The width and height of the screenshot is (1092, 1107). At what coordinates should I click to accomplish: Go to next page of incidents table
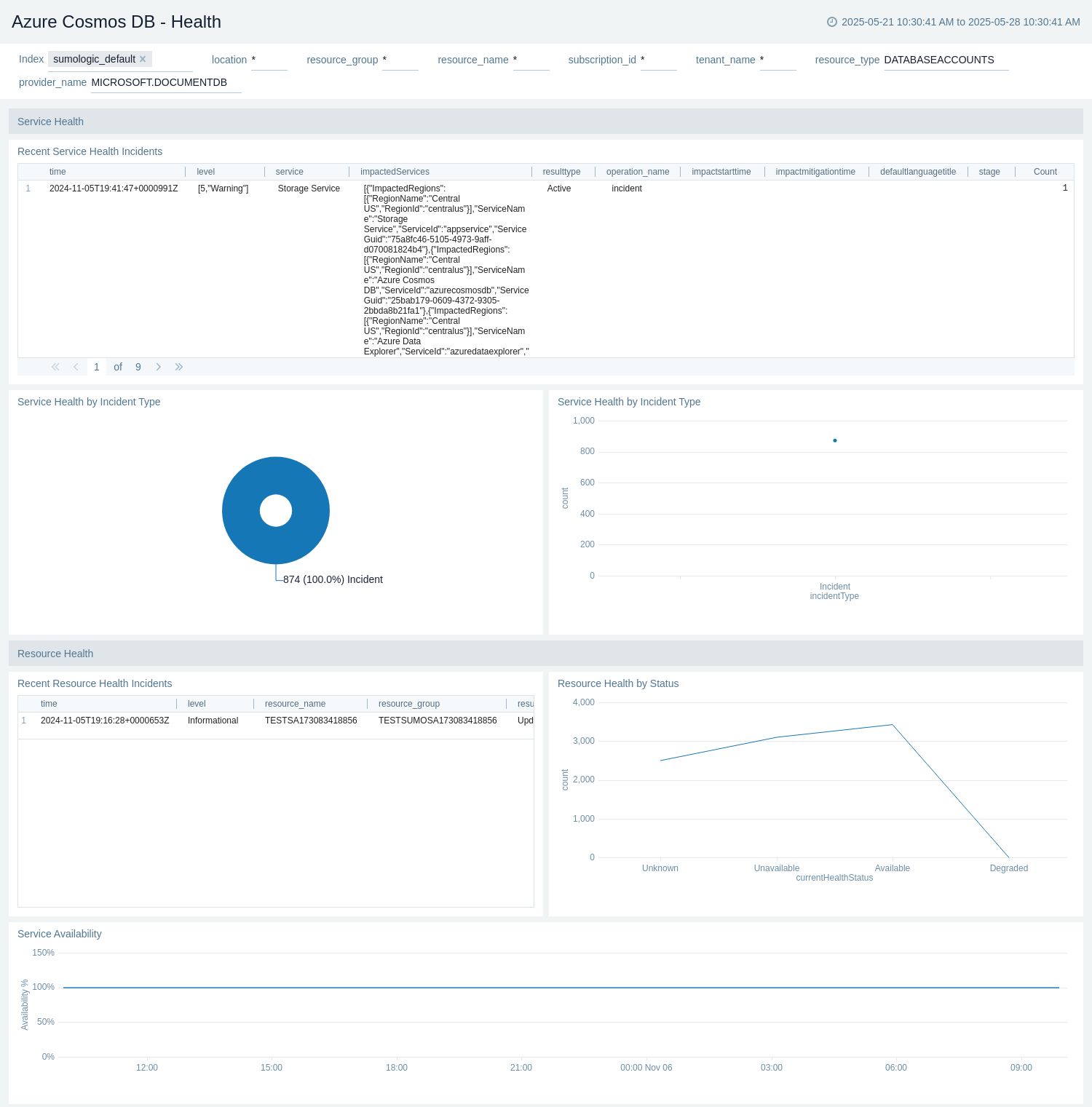point(158,367)
